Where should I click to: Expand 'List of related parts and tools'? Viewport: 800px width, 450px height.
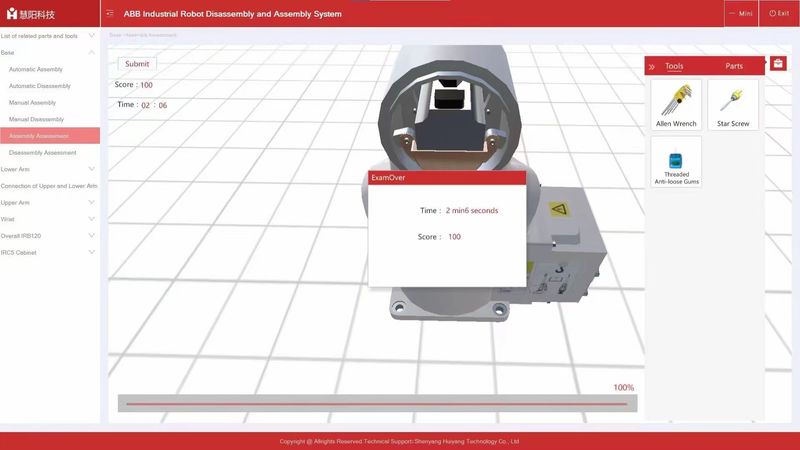49,36
